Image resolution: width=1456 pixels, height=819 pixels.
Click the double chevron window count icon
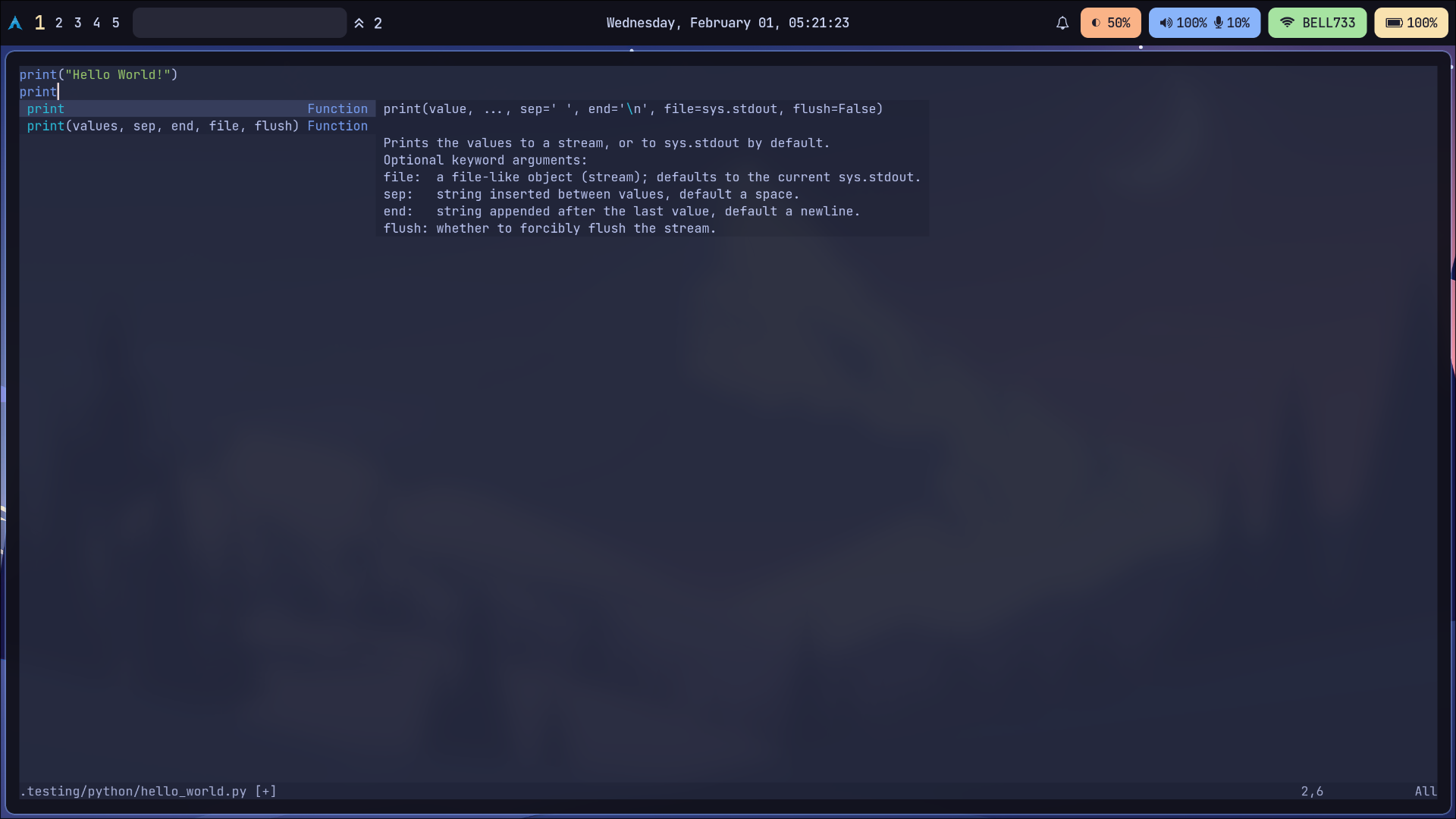359,24
